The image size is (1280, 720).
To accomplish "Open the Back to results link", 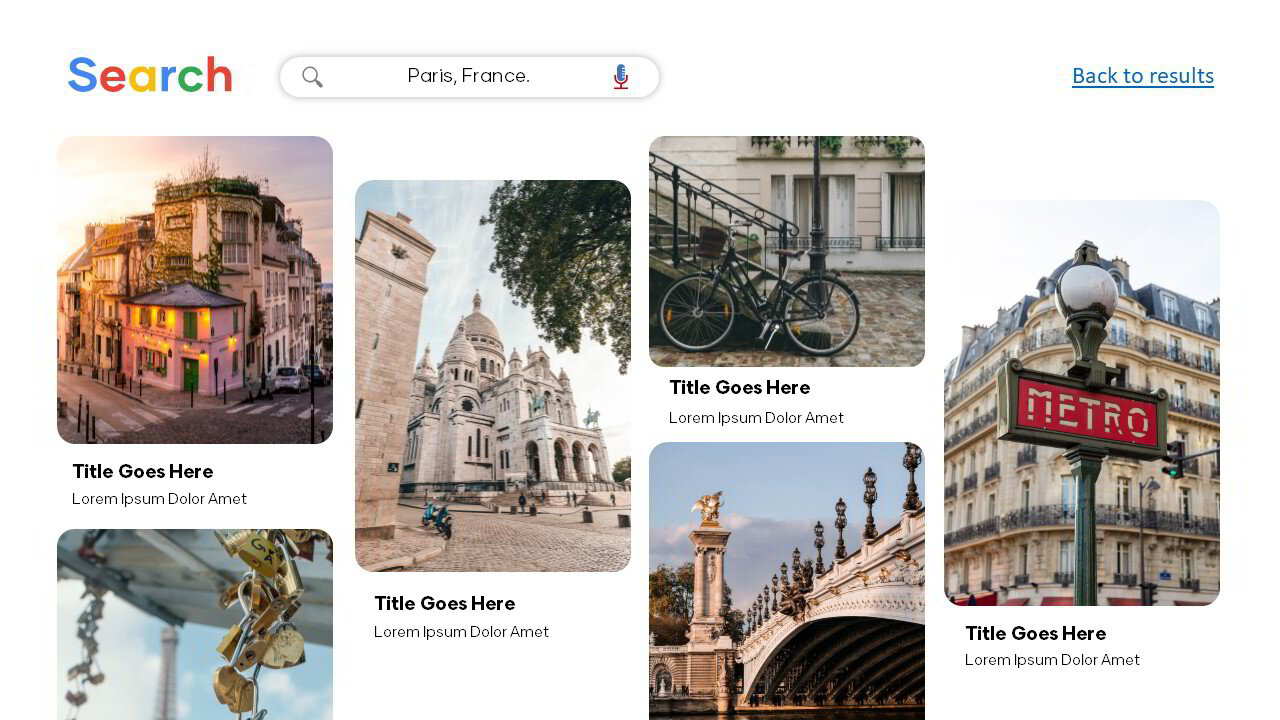I will [x=1143, y=76].
